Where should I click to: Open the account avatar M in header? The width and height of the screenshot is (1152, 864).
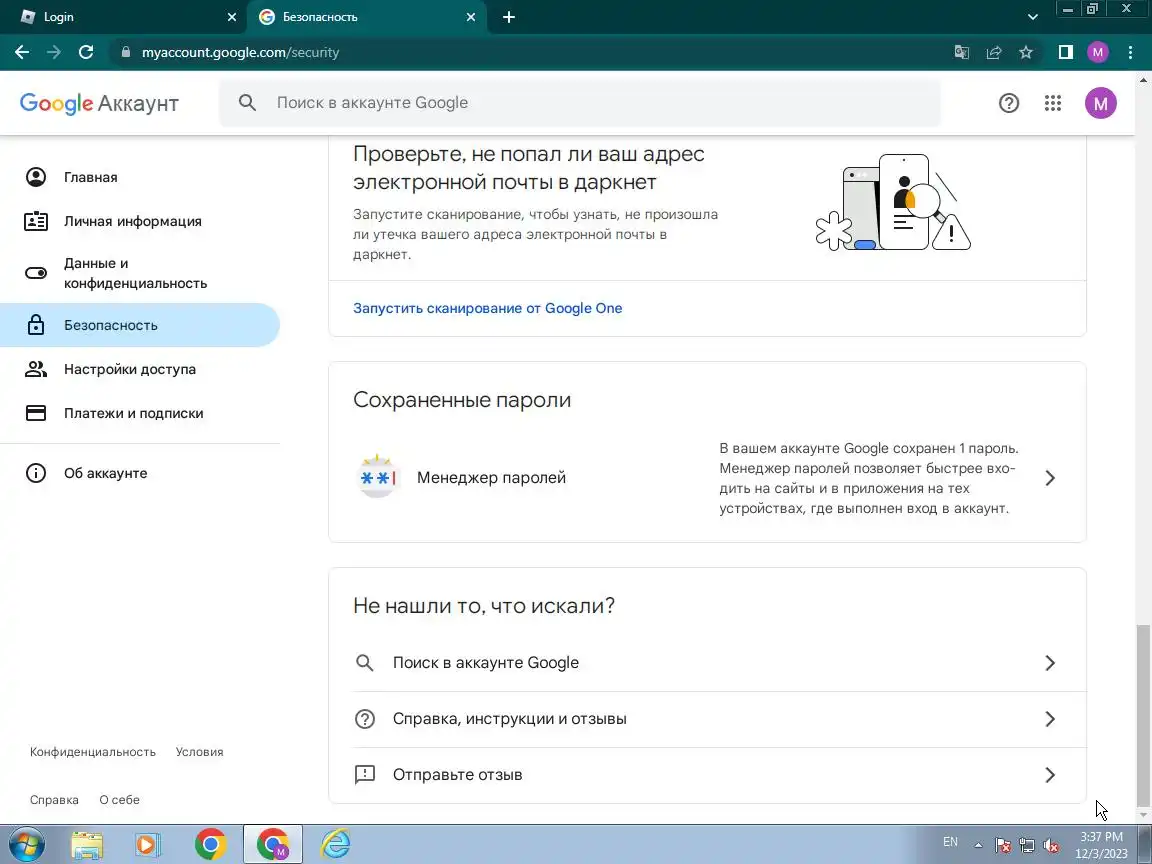pyautogui.click(x=1101, y=104)
